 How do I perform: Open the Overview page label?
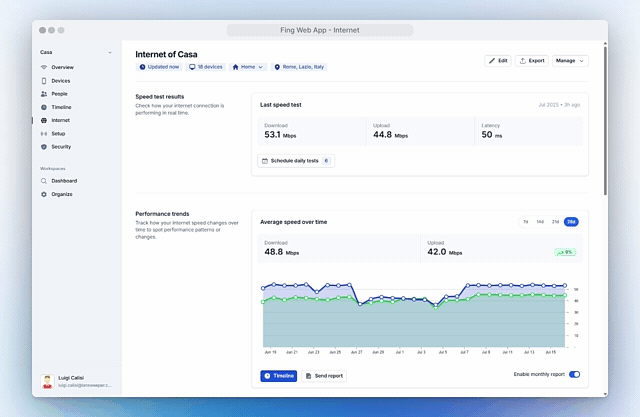point(62,67)
